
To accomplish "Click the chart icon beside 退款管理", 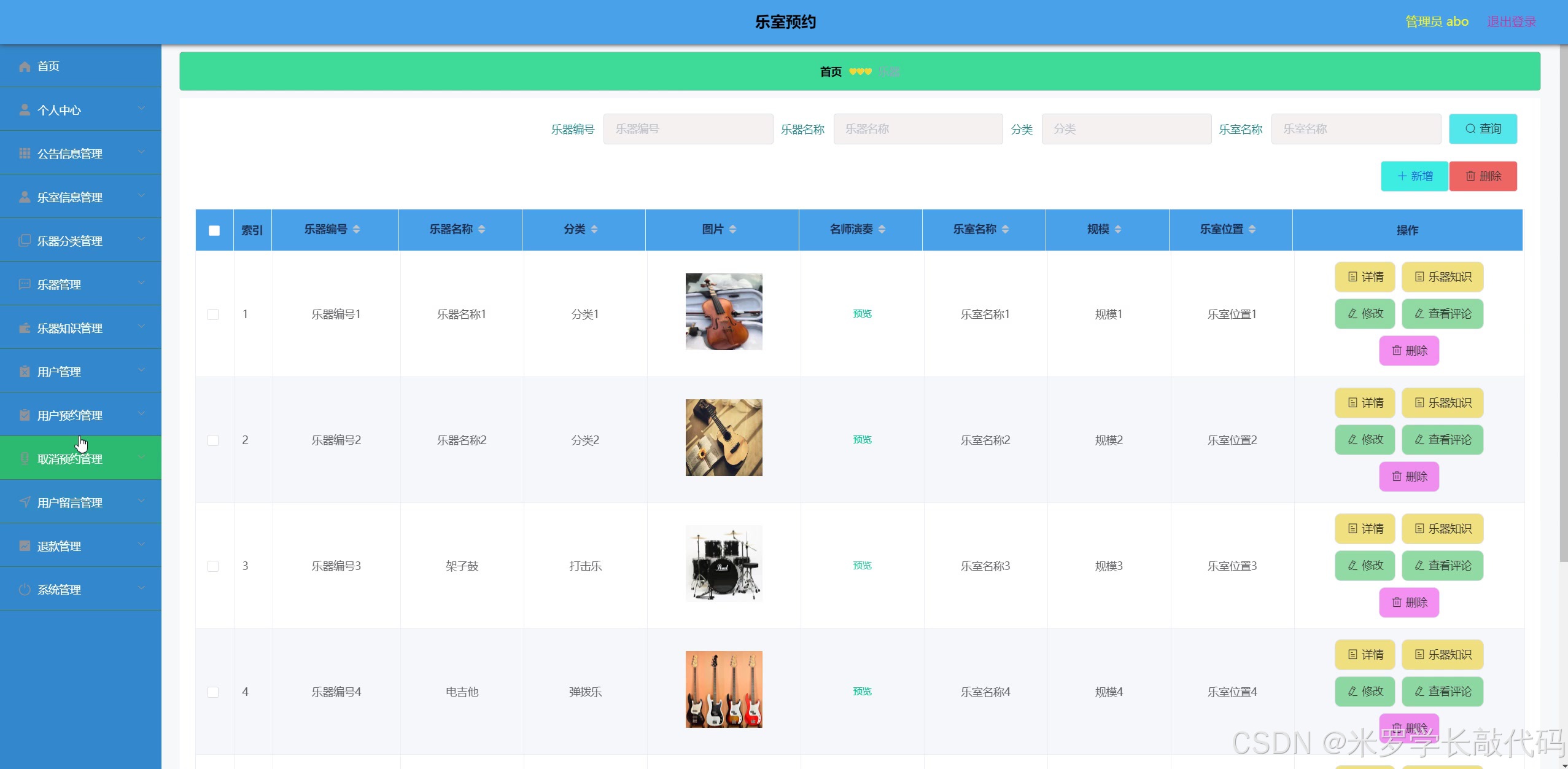I will [x=25, y=546].
